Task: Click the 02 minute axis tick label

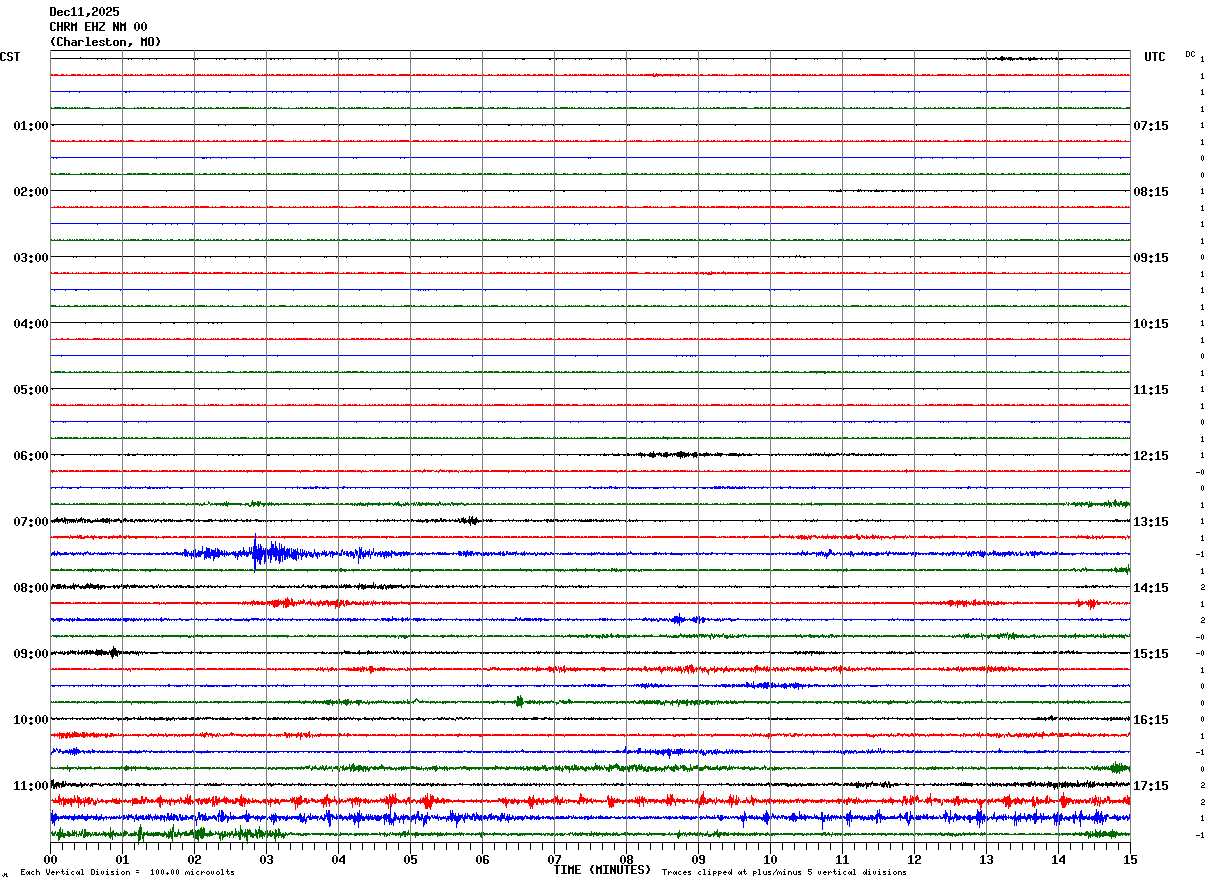Action: (195, 859)
